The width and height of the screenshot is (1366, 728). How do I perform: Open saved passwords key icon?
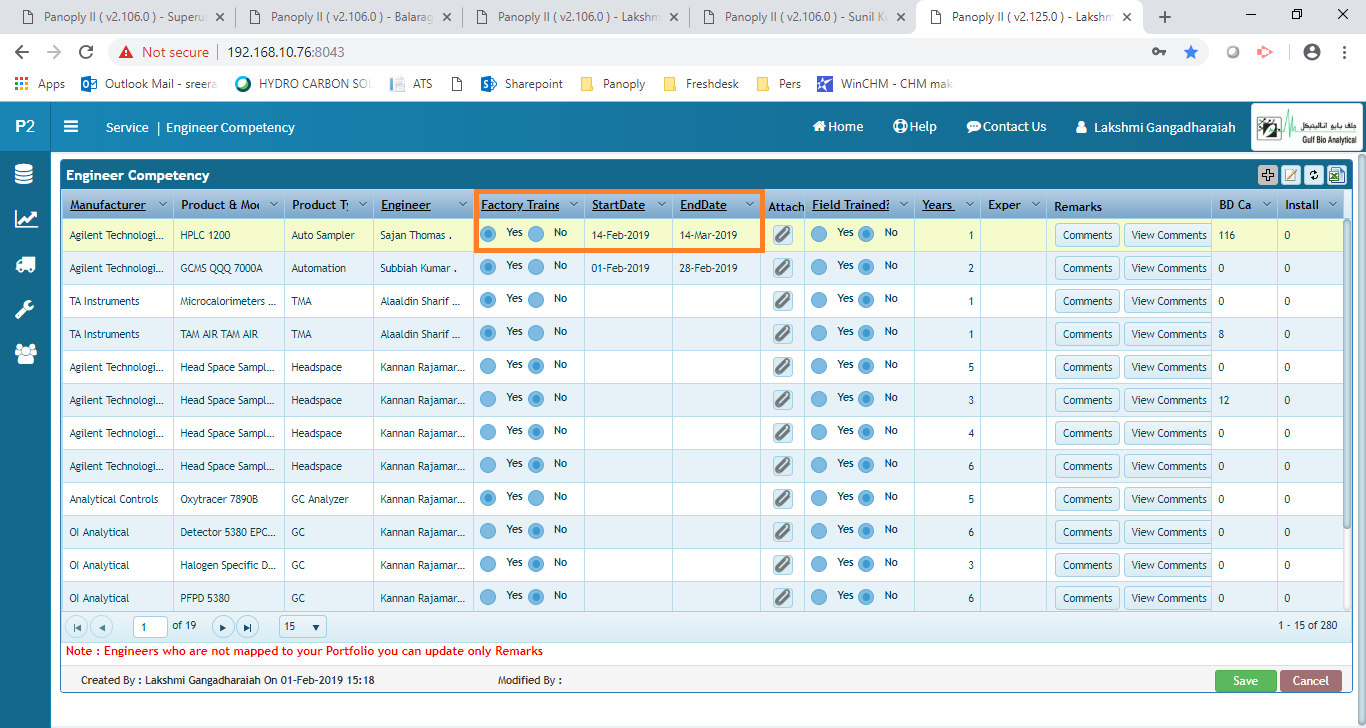point(1159,52)
